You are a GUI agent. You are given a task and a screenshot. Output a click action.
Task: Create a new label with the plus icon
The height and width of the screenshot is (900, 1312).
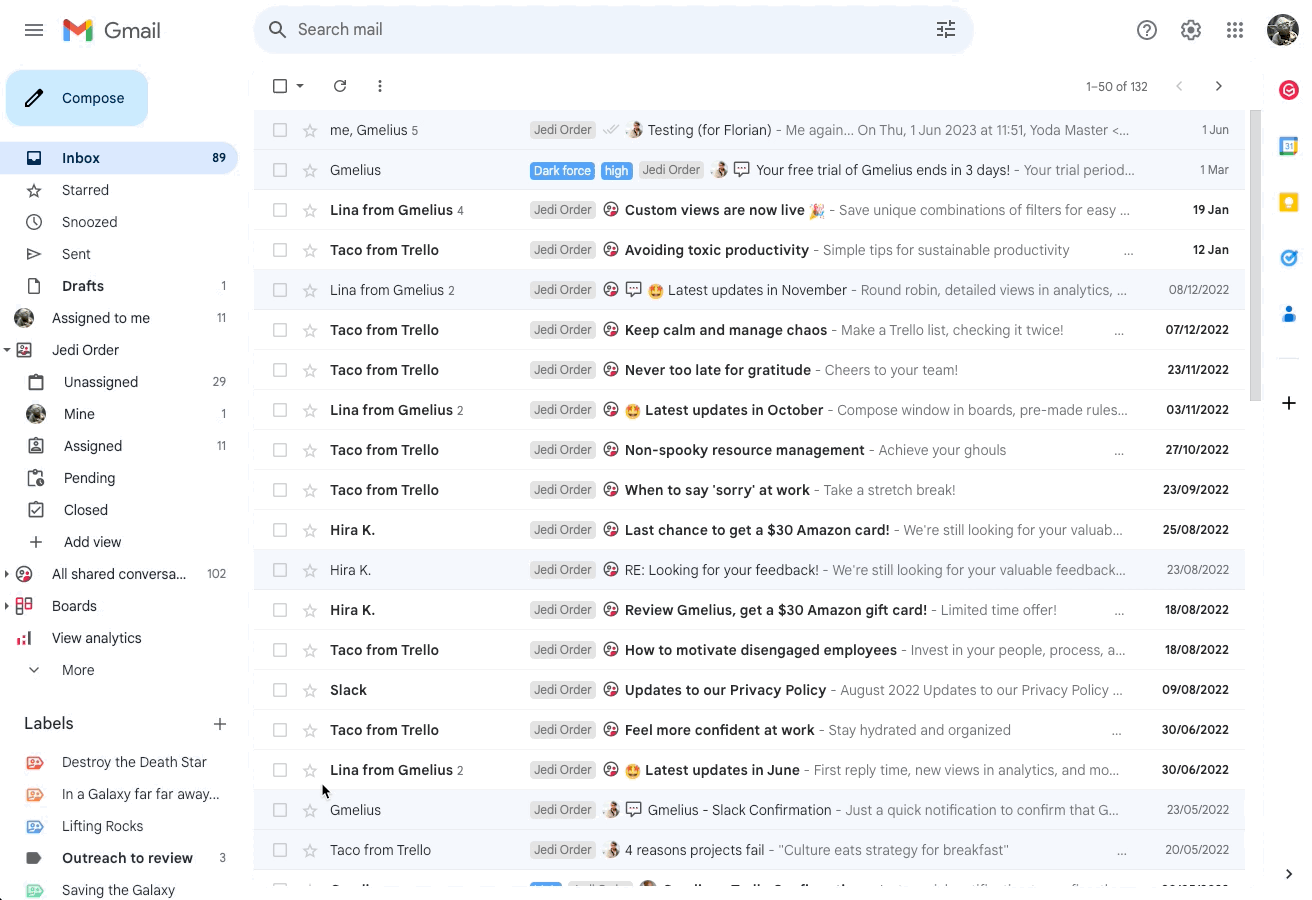pyautogui.click(x=220, y=724)
